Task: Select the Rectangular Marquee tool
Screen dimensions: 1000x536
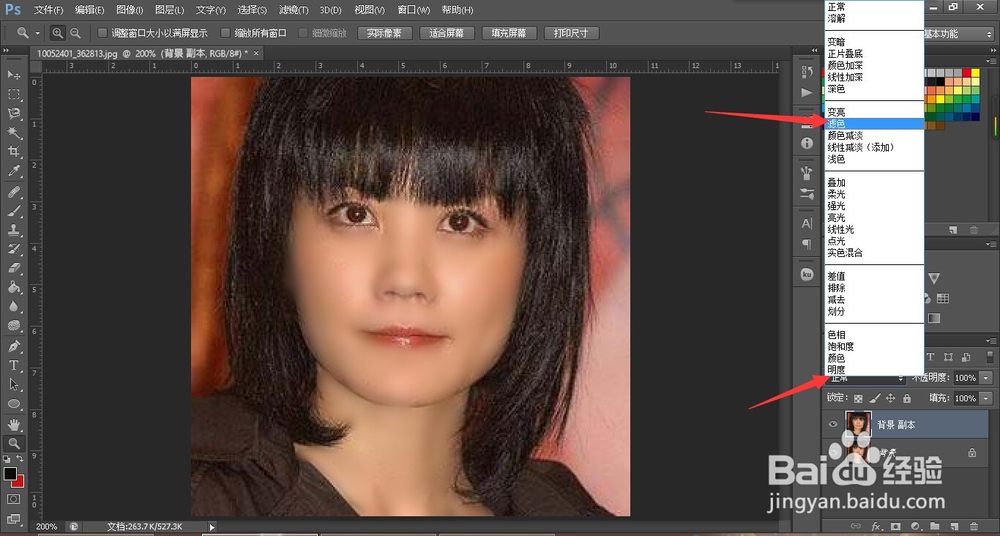Action: tap(14, 94)
